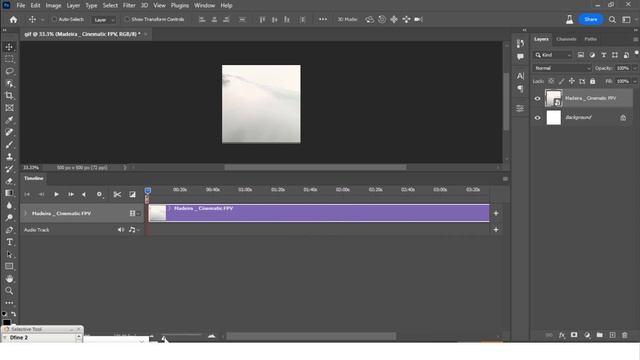The width and height of the screenshot is (640, 360).
Task: Open the Layer/Group auto-select dropdown
Action: (x=104, y=20)
